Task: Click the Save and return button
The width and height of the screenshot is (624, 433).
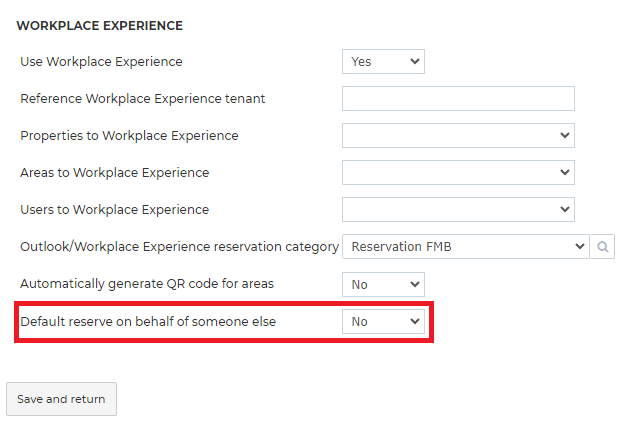Action: tap(61, 399)
